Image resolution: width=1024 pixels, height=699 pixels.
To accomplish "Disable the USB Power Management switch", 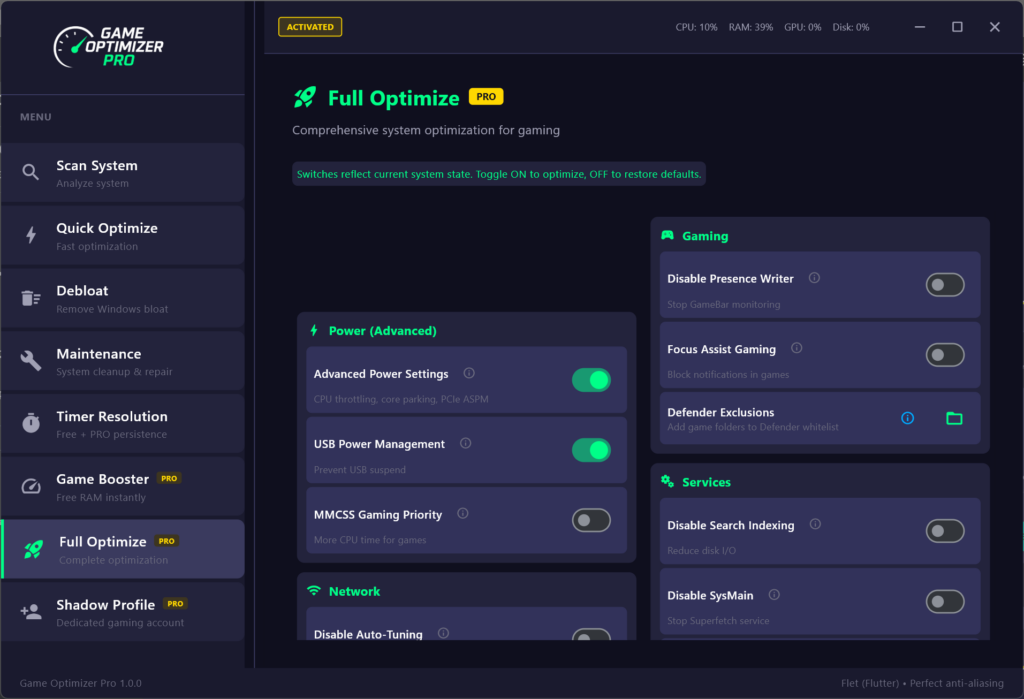I will (591, 450).
